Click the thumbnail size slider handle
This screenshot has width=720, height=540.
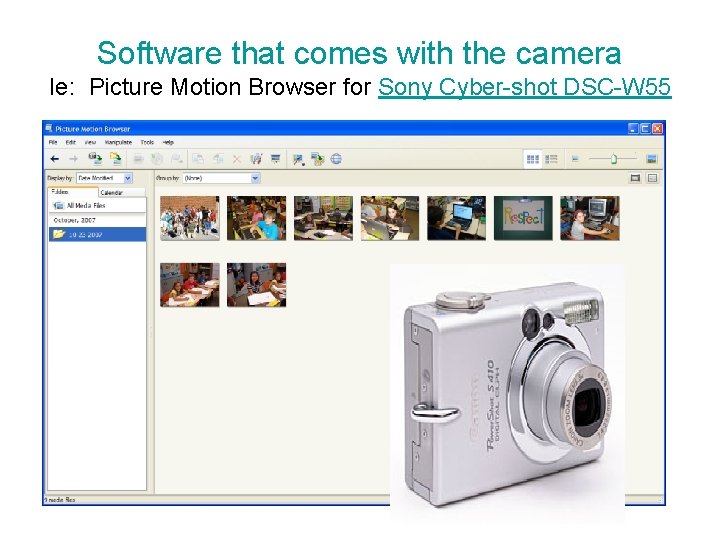point(613,159)
